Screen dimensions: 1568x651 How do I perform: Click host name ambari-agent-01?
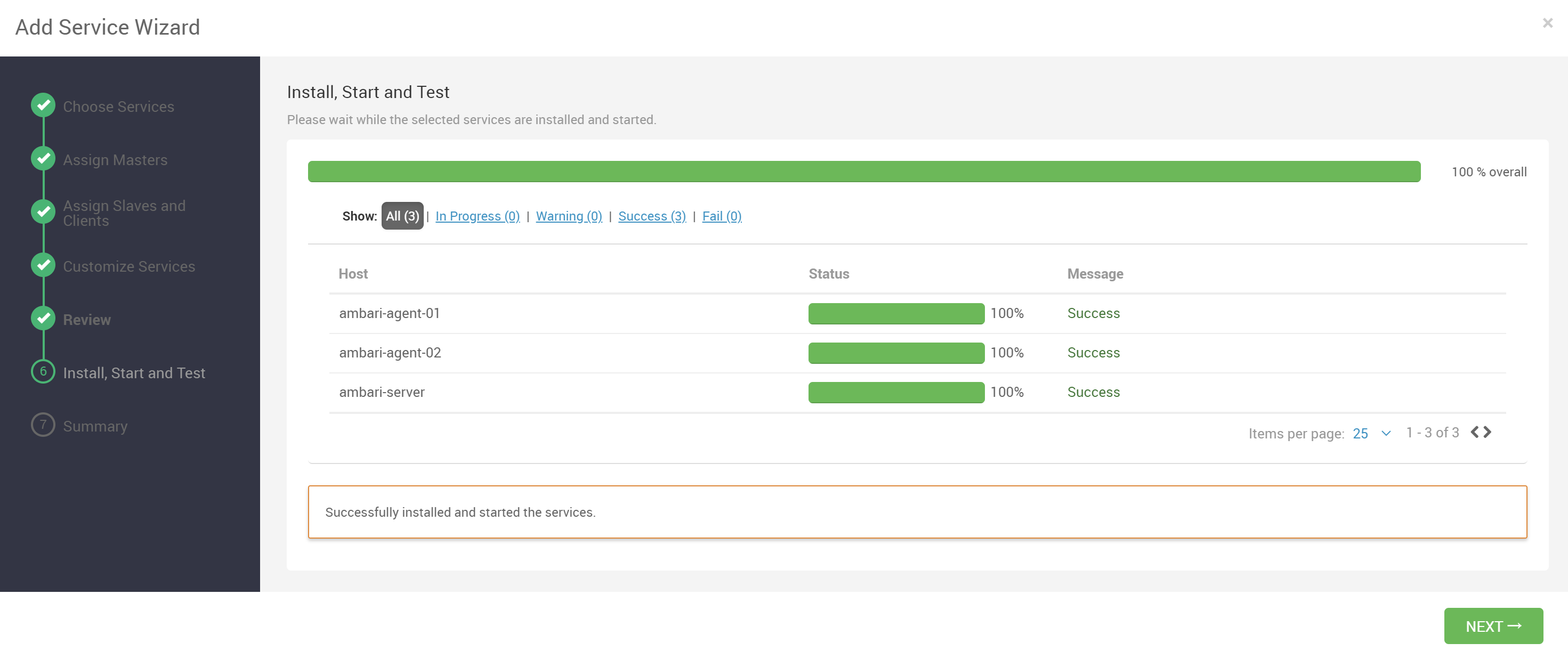(389, 313)
